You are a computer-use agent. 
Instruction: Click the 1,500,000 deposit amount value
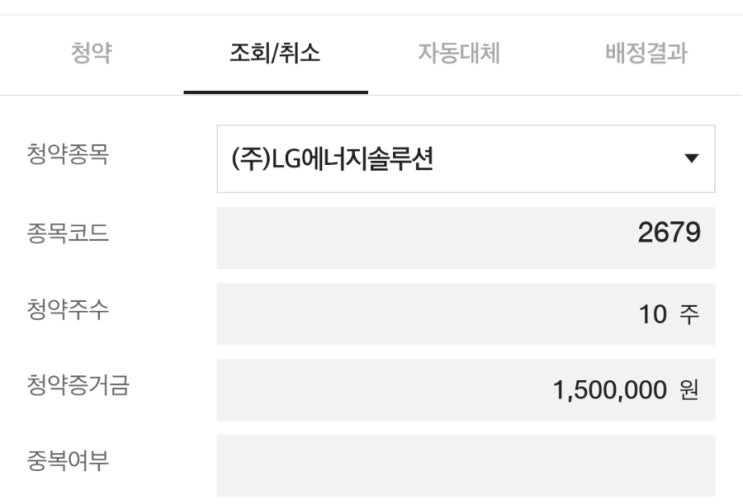(x=609, y=390)
